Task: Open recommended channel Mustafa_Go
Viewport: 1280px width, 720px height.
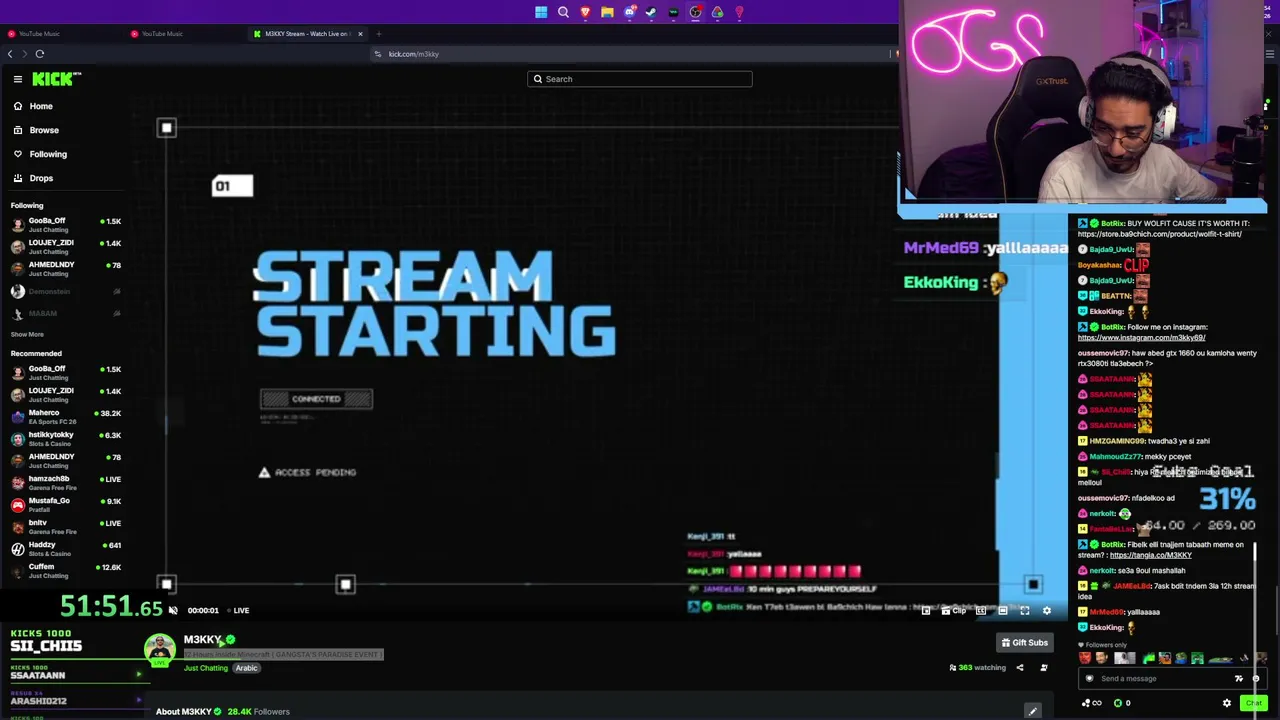Action: coord(65,504)
